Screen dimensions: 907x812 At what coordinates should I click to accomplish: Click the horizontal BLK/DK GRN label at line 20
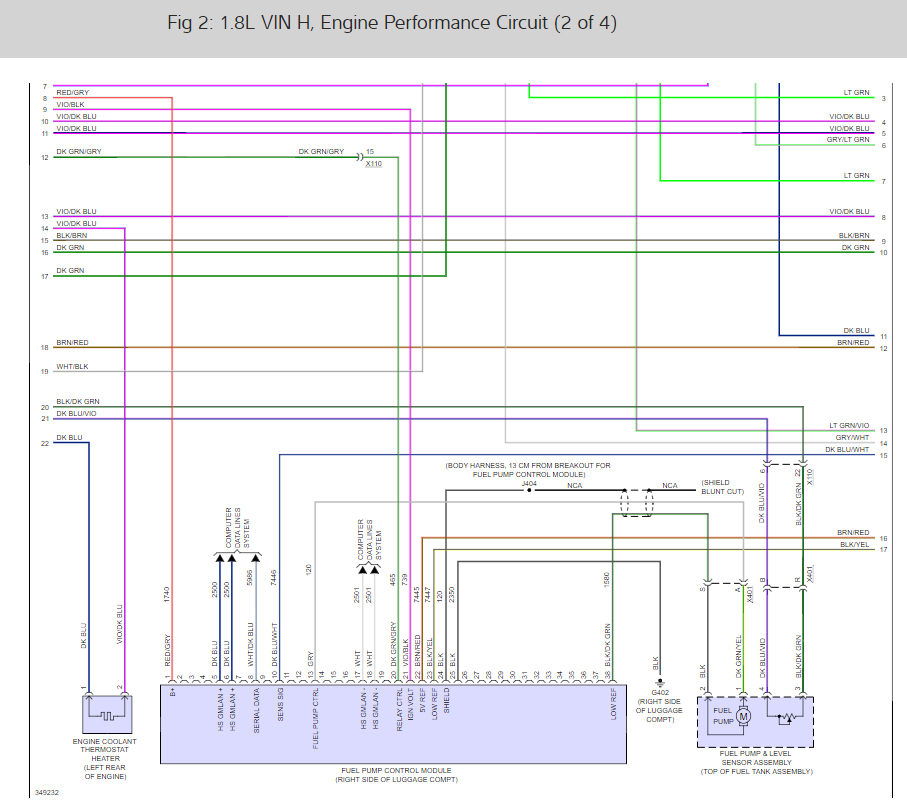[x=78, y=401]
